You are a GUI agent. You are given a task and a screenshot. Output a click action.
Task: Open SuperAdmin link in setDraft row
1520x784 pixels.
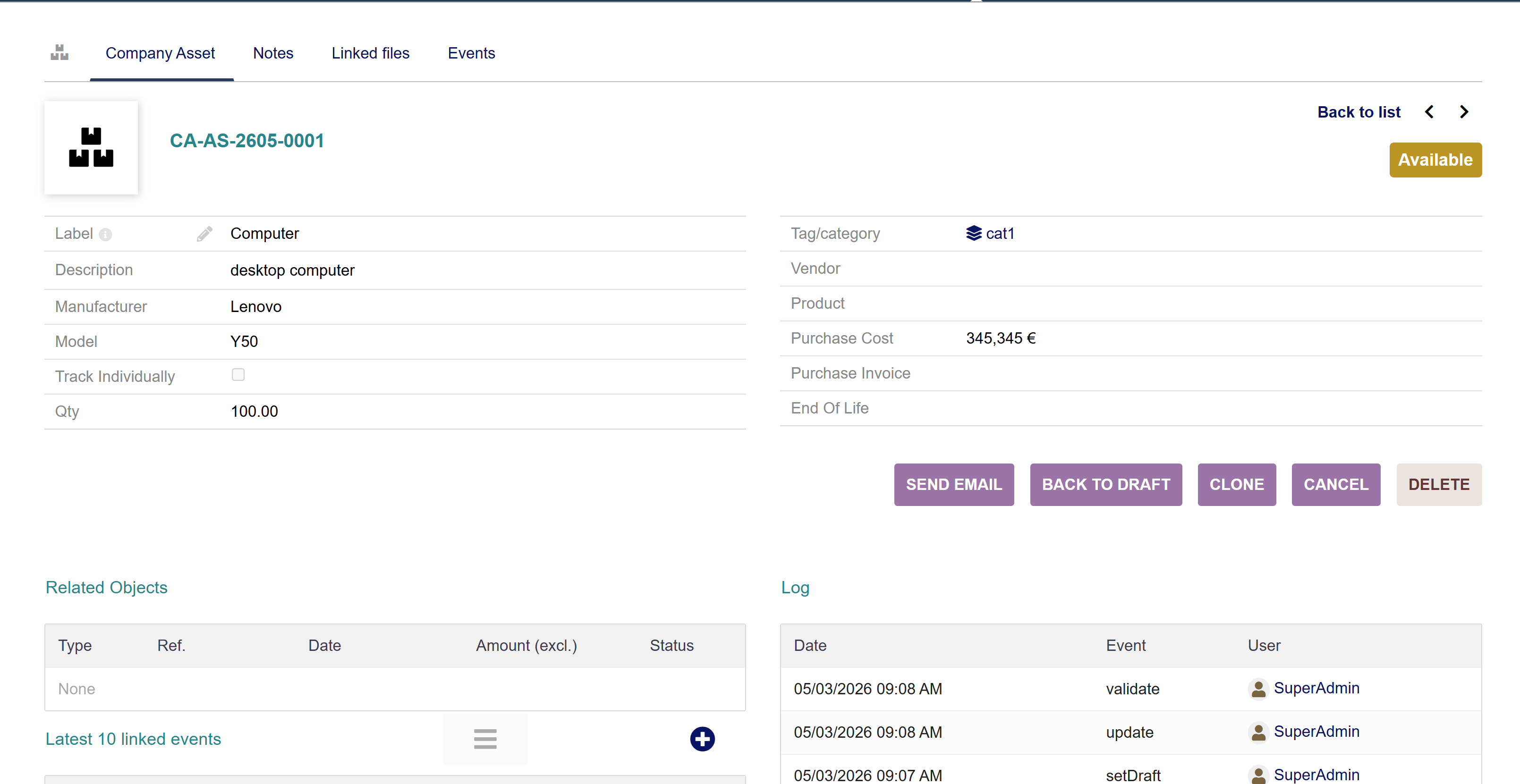tap(1316, 775)
